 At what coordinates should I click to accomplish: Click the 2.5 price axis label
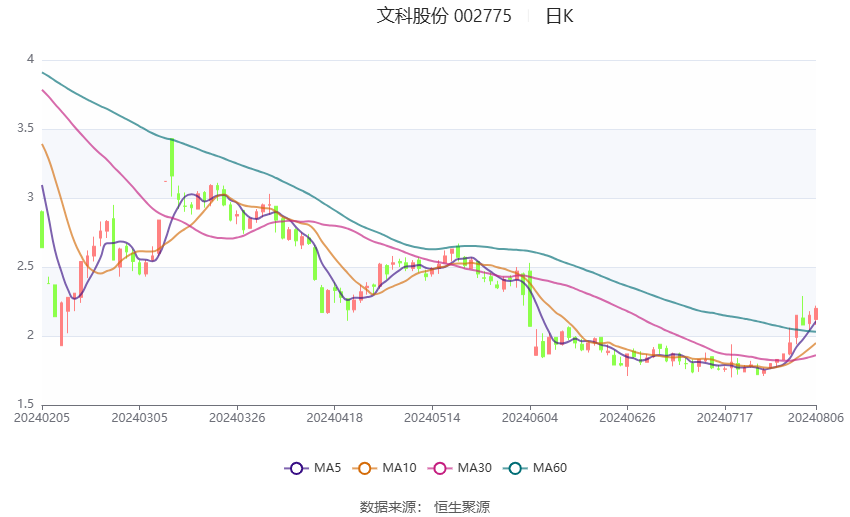click(x=25, y=267)
